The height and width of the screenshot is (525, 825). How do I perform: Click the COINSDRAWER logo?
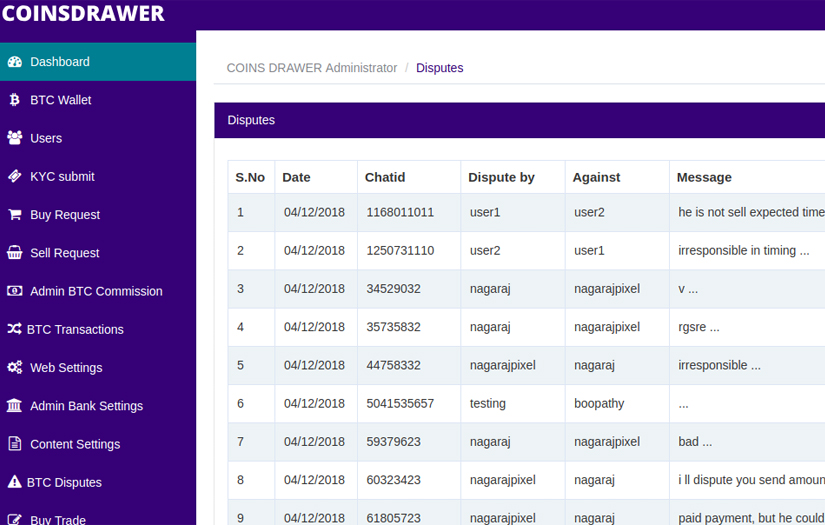(x=83, y=13)
